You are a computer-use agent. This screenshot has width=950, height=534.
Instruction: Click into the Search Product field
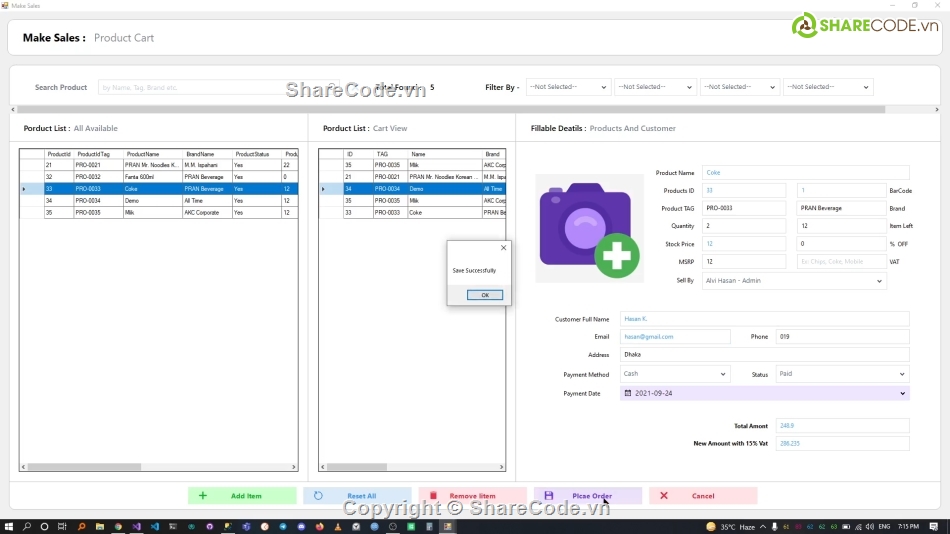point(215,87)
